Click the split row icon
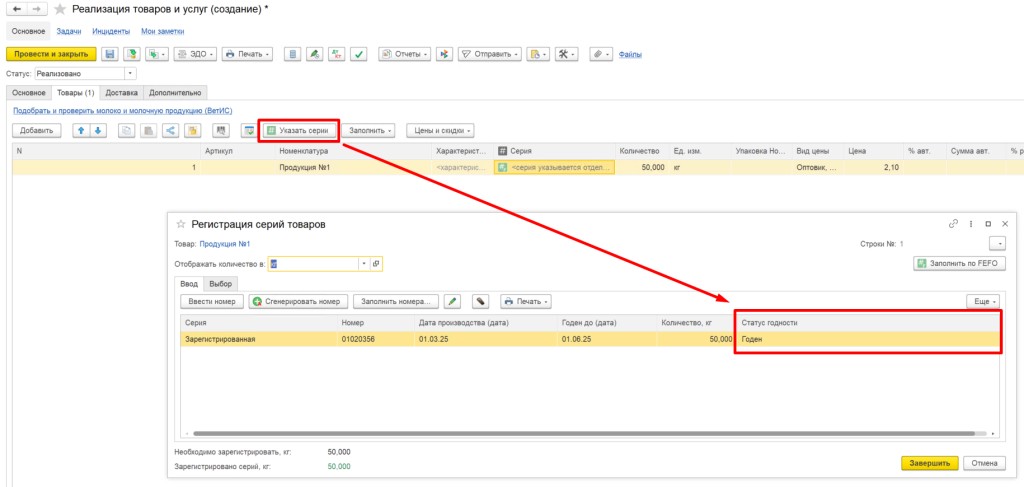 (170, 131)
